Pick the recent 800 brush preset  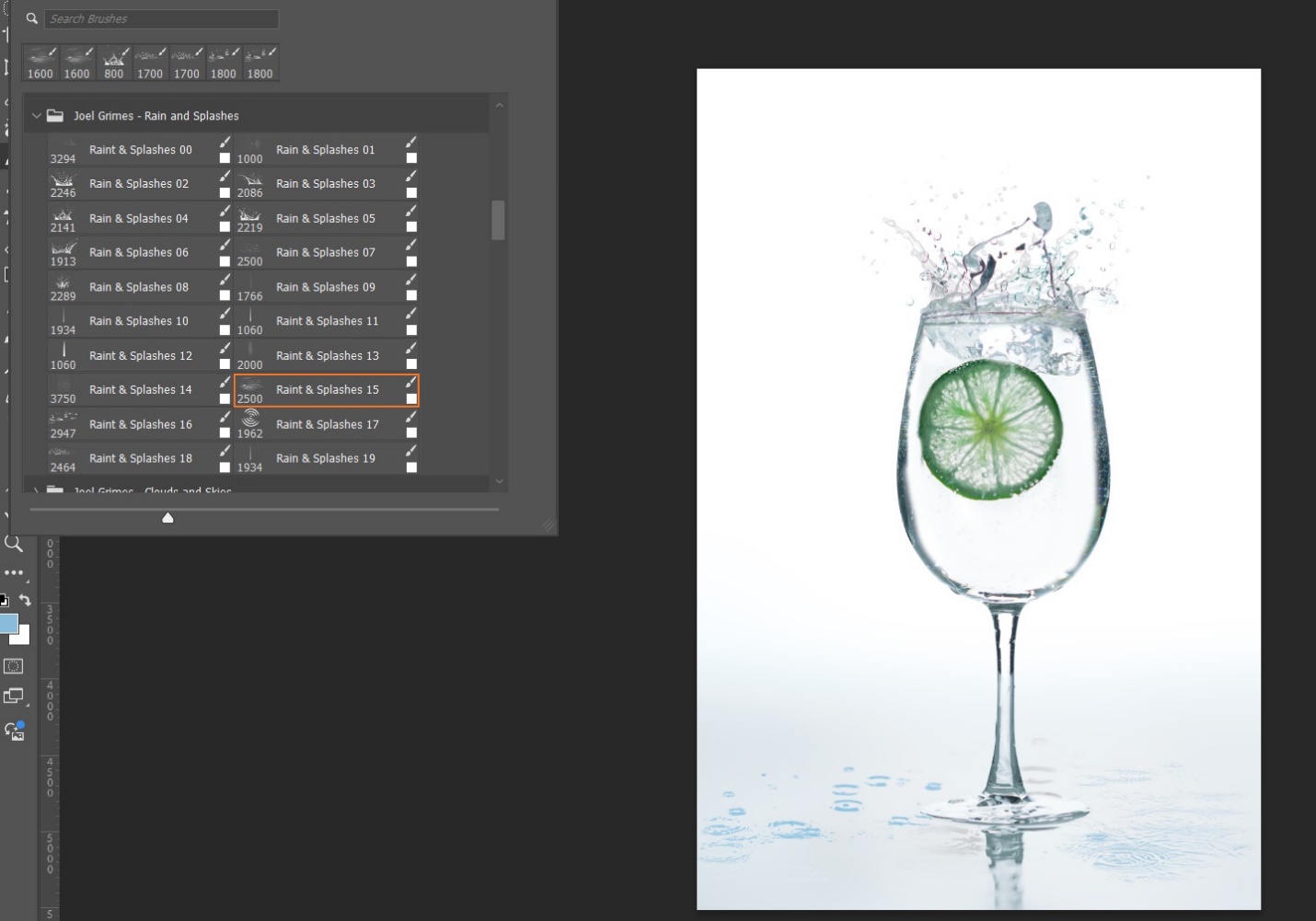click(x=114, y=63)
